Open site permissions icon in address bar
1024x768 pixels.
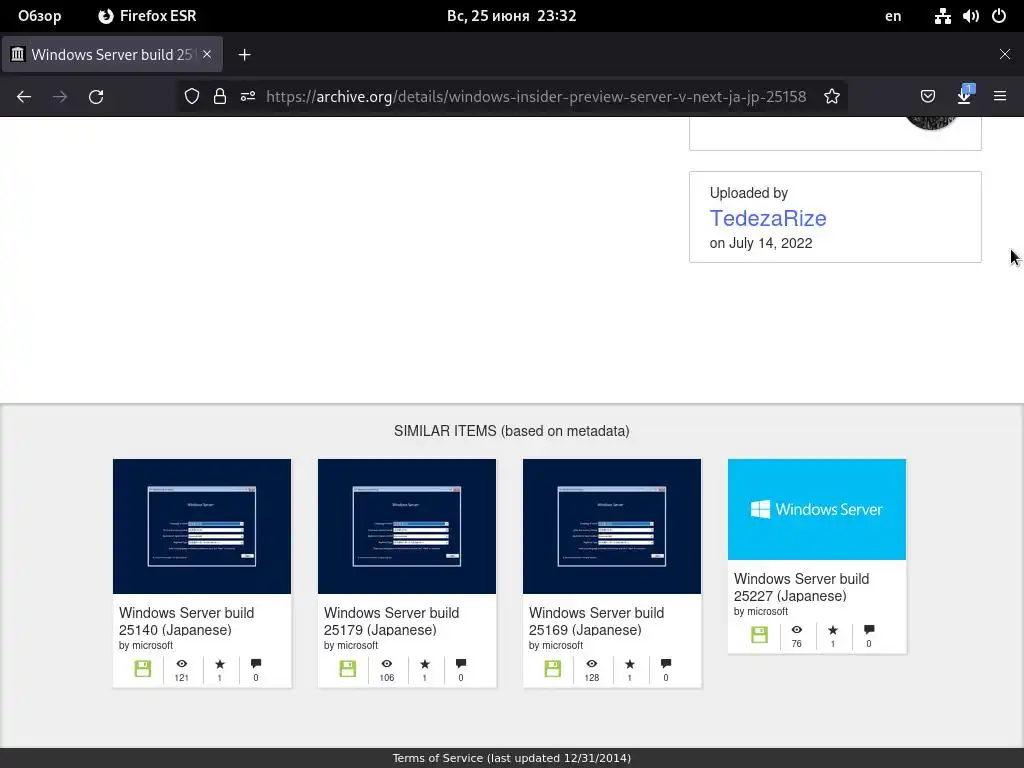coord(248,97)
